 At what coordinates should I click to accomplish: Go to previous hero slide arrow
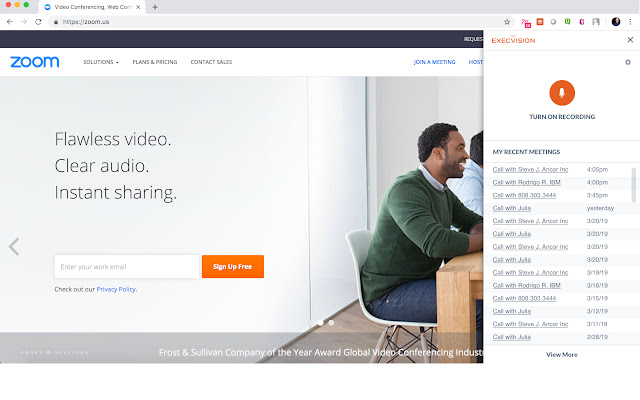click(14, 247)
